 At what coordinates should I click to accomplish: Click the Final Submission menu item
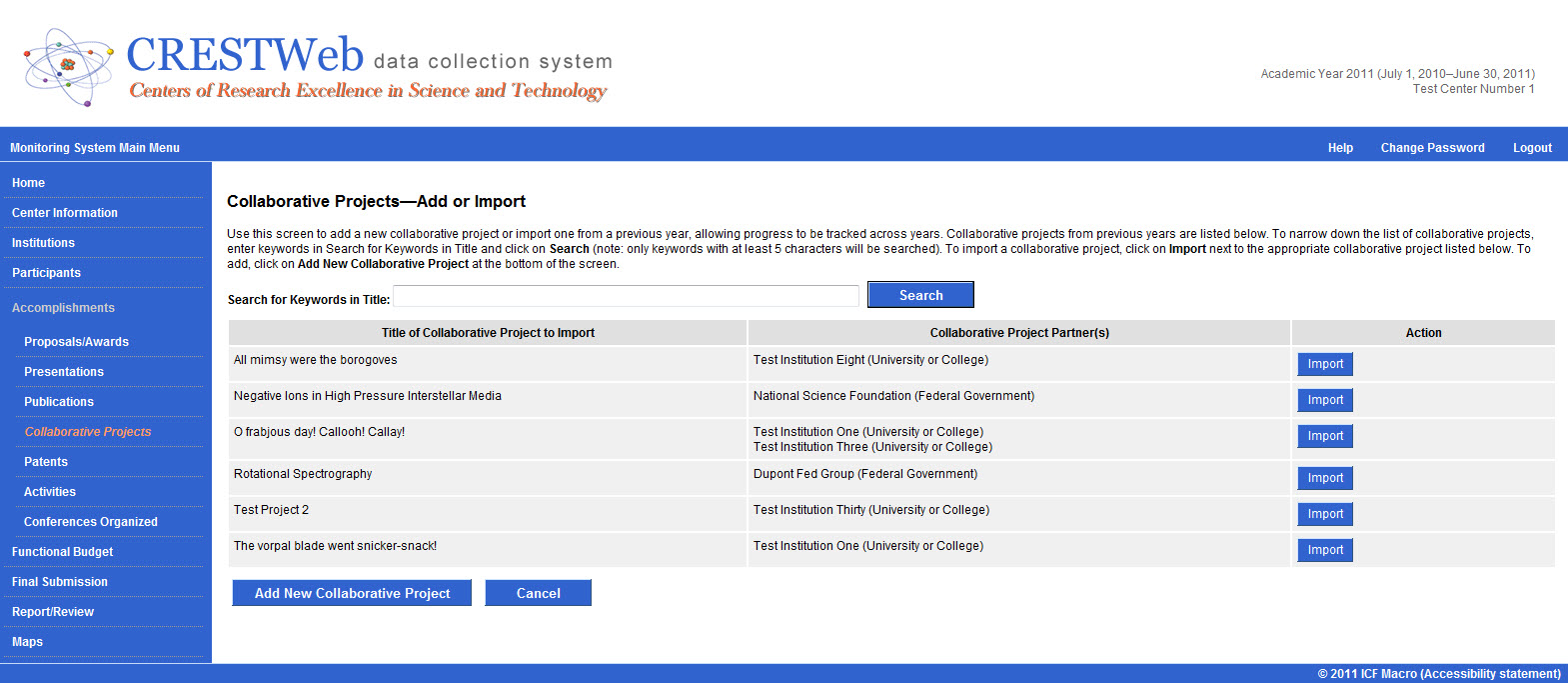[x=60, y=582]
